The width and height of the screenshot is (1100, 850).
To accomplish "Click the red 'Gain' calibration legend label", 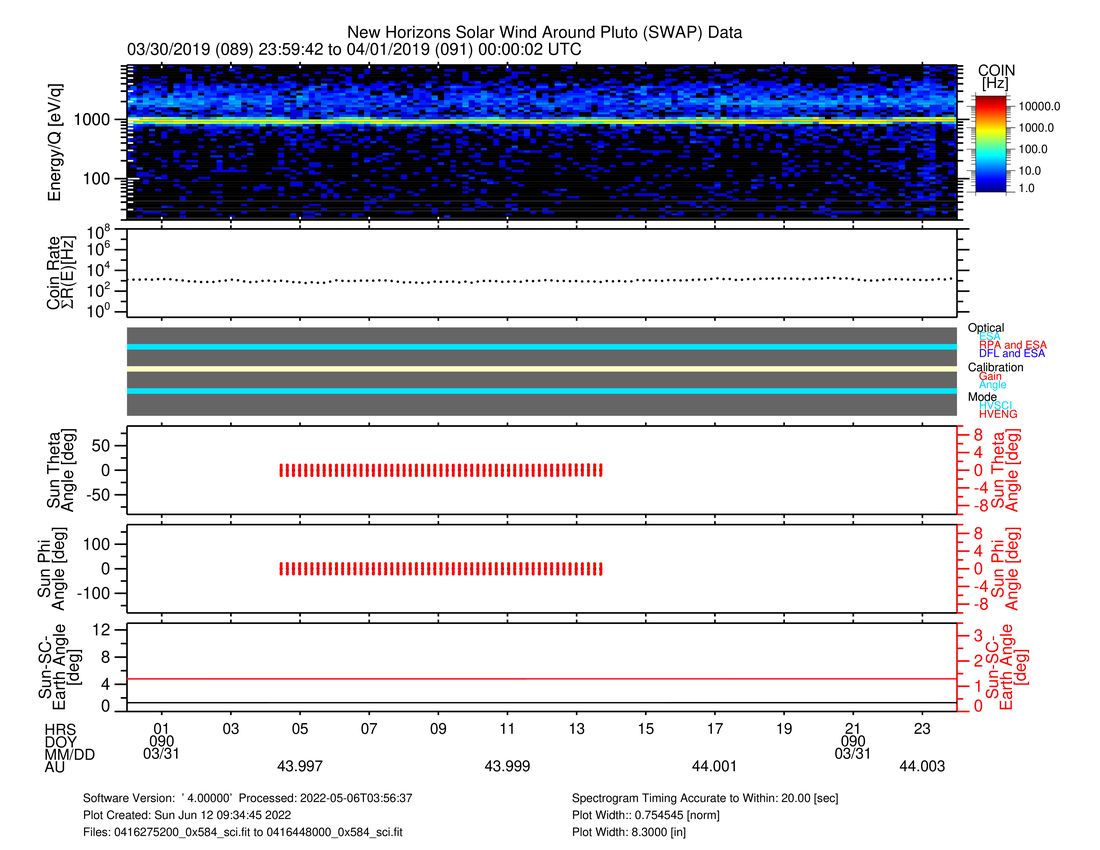I will [x=991, y=376].
